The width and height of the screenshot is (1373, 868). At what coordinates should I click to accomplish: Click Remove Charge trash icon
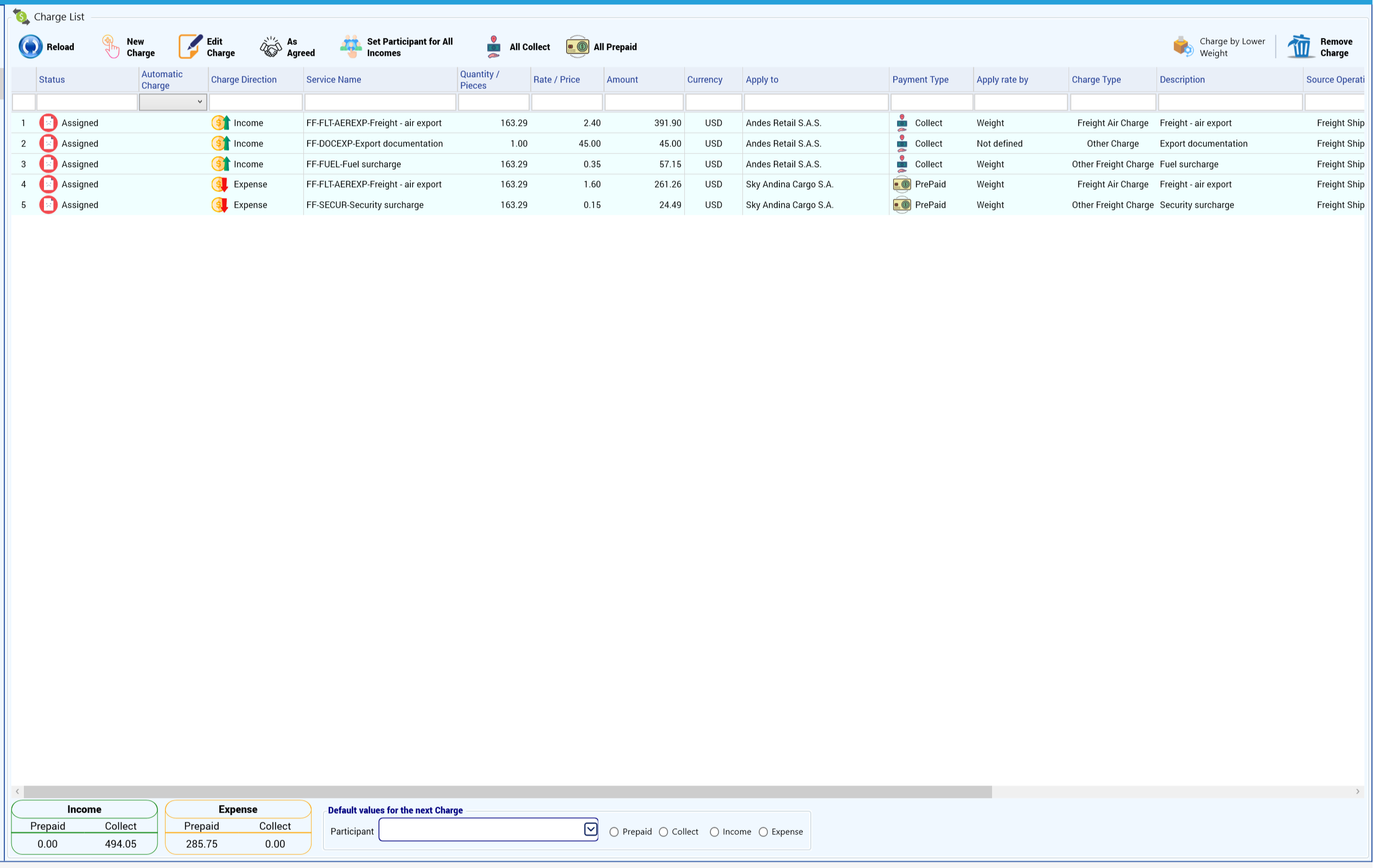tap(1300, 47)
